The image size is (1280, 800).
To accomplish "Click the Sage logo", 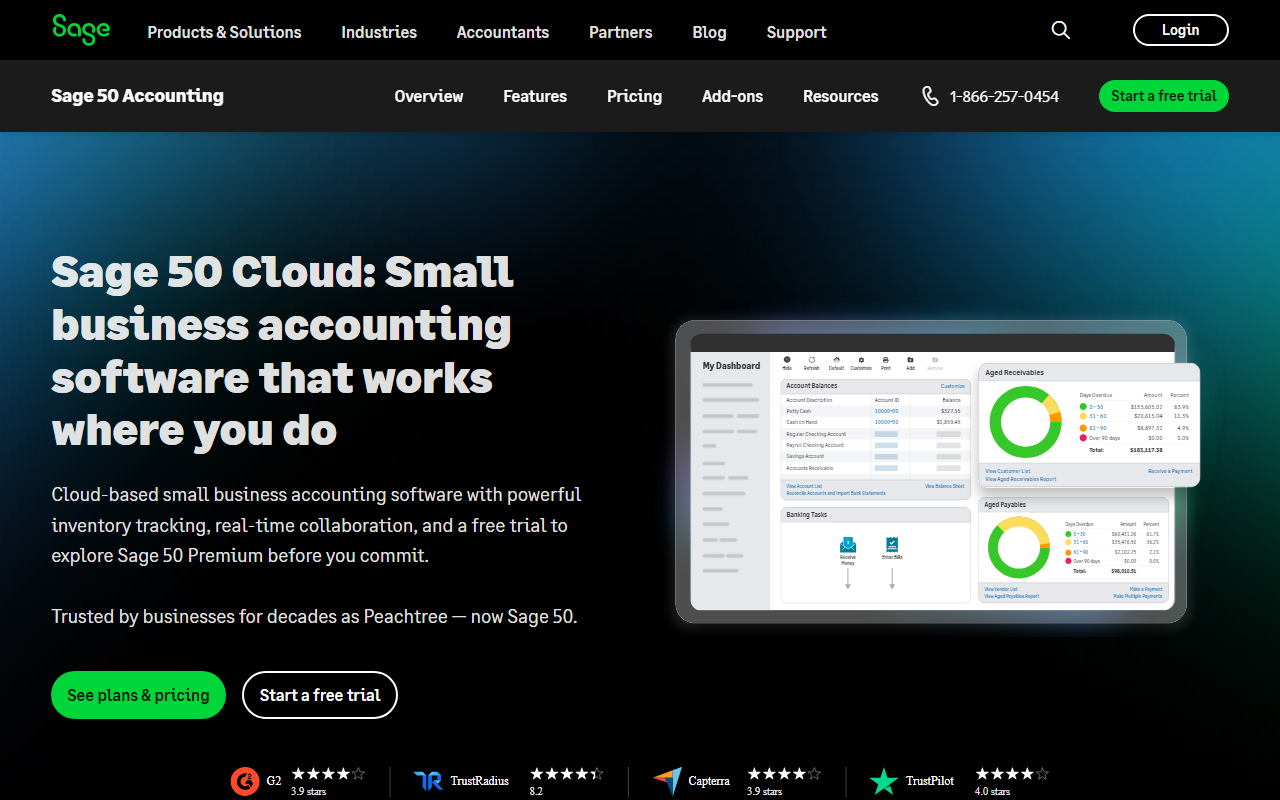I will point(81,30).
